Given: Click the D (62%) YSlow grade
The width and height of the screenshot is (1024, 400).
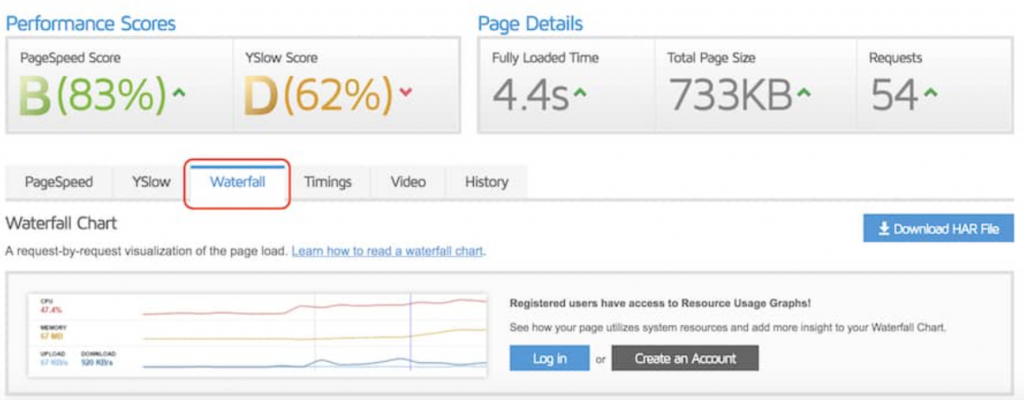Looking at the screenshot, I should click(x=318, y=95).
